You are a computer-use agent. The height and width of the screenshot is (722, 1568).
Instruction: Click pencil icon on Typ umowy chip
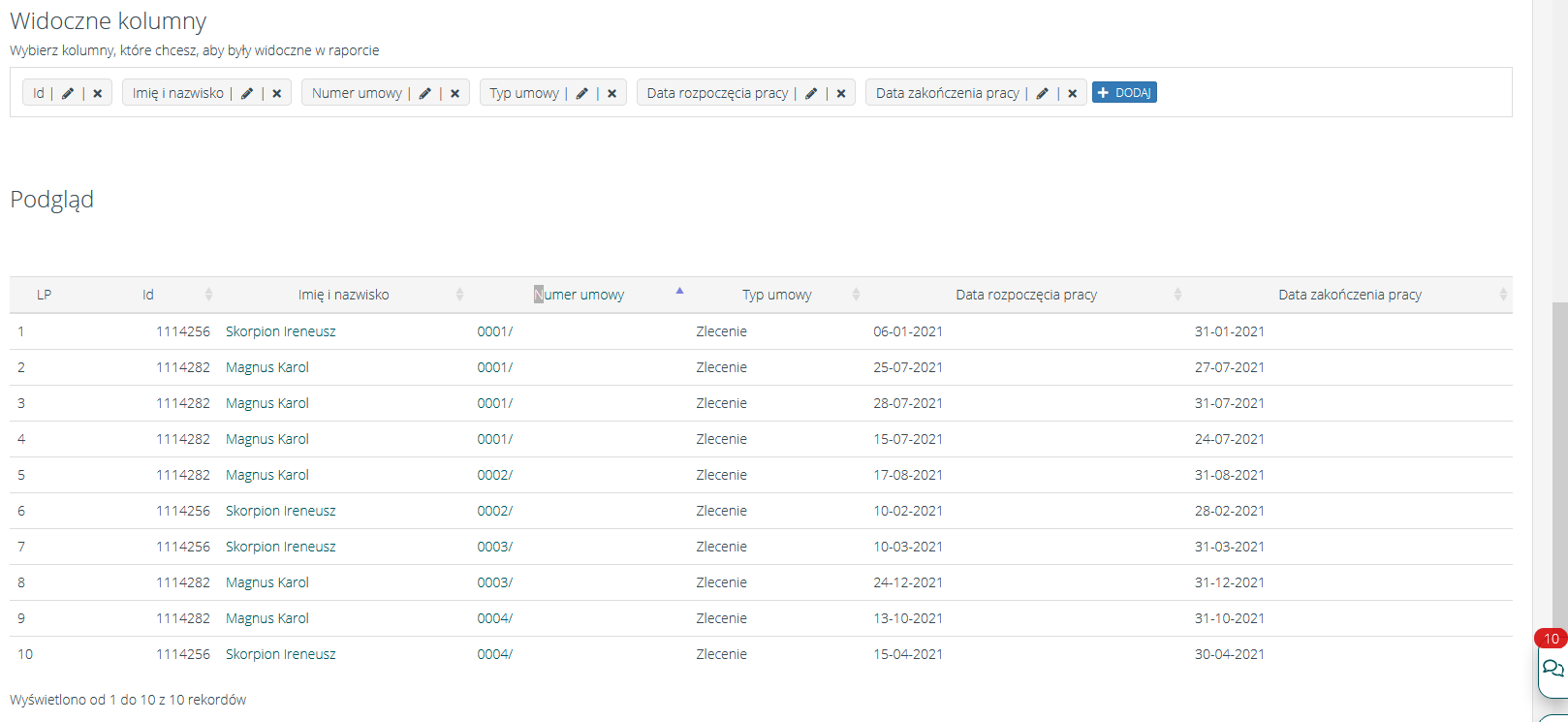tap(582, 93)
